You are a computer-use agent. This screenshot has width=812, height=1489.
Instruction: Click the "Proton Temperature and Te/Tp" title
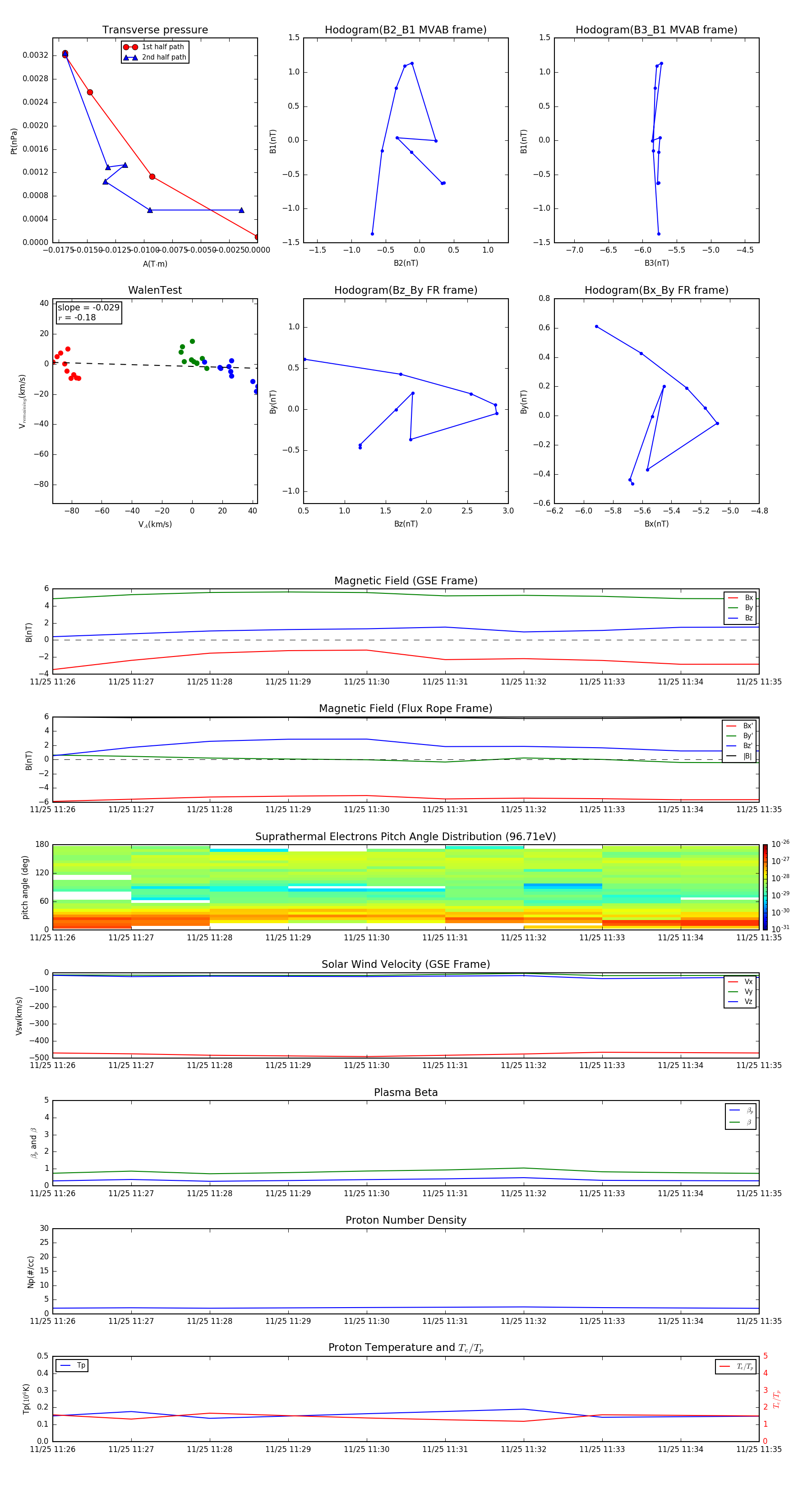pyautogui.click(x=406, y=1348)
